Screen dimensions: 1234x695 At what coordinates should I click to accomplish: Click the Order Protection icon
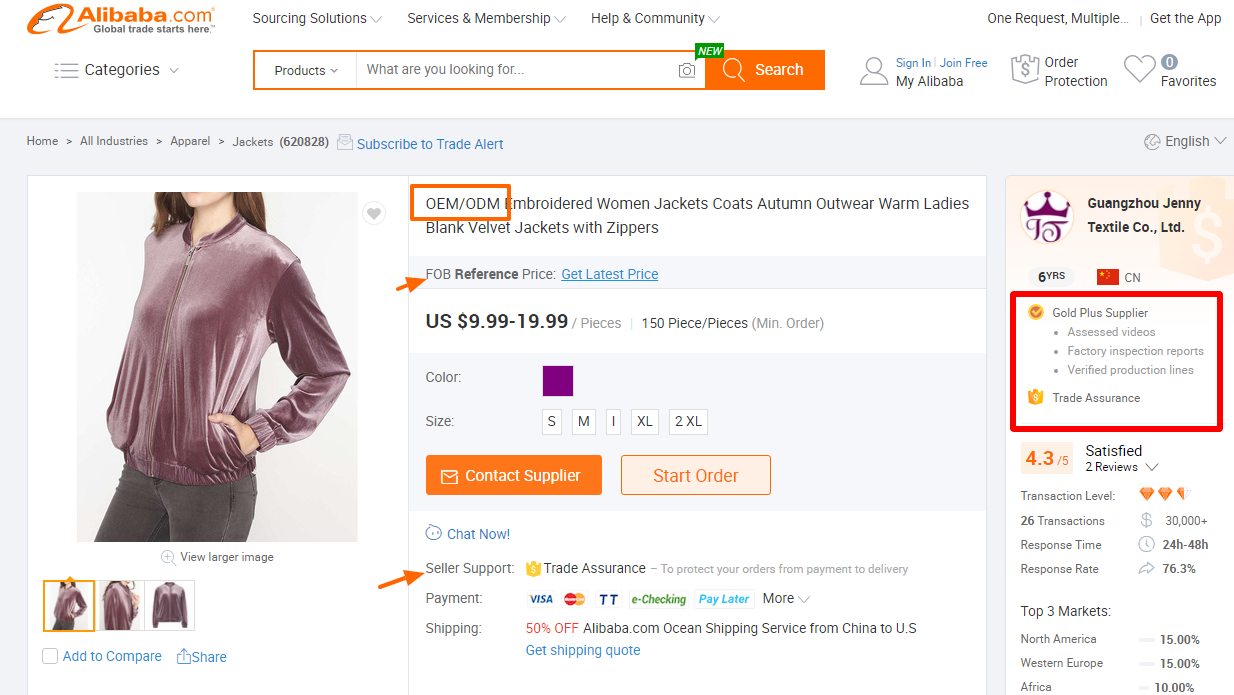click(x=1026, y=69)
